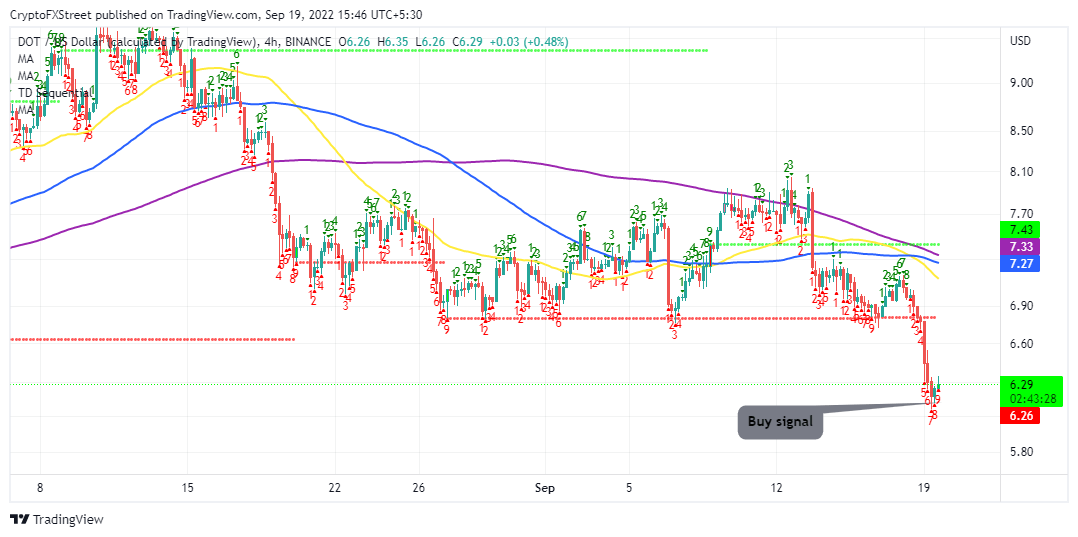Click the 8.50 price axis value
This screenshot has width=1078, height=537.
click(1020, 131)
